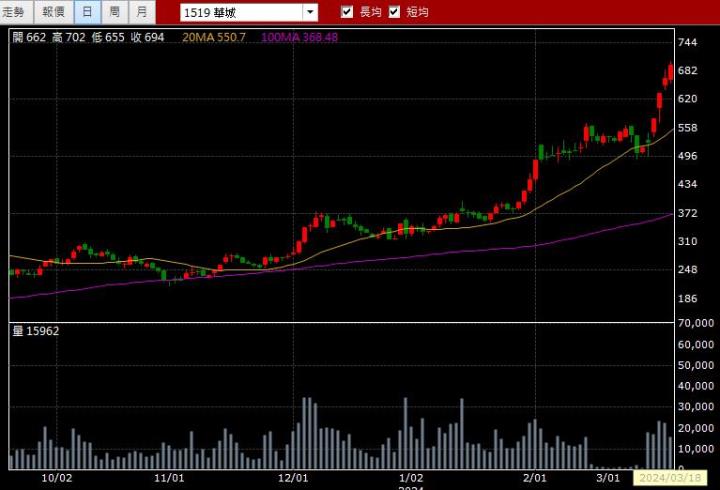
Task: Click the 744 price axis label
Action: [687, 43]
